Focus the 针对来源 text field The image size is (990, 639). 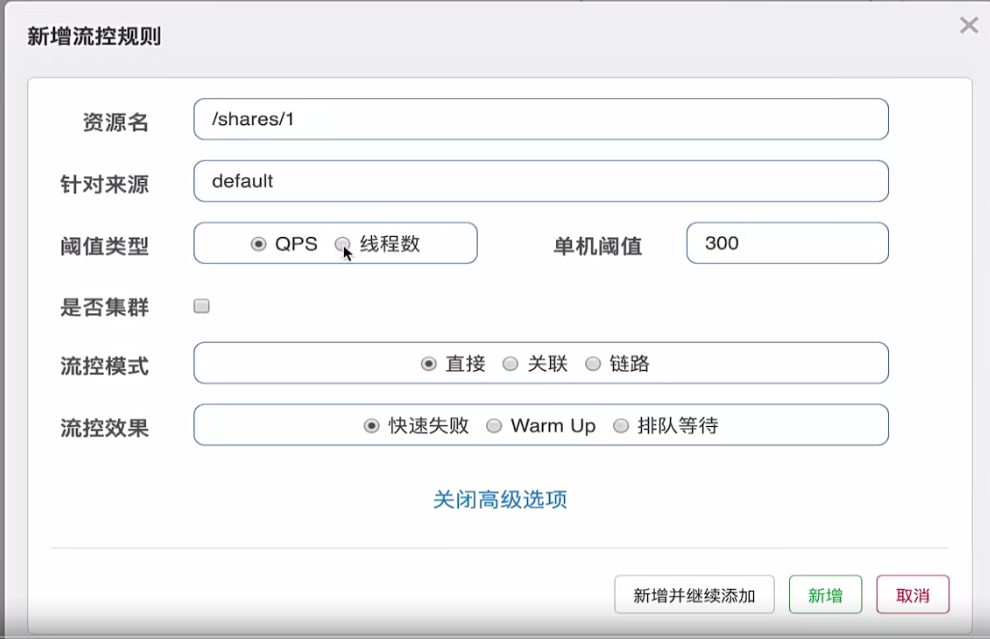tap(540, 181)
